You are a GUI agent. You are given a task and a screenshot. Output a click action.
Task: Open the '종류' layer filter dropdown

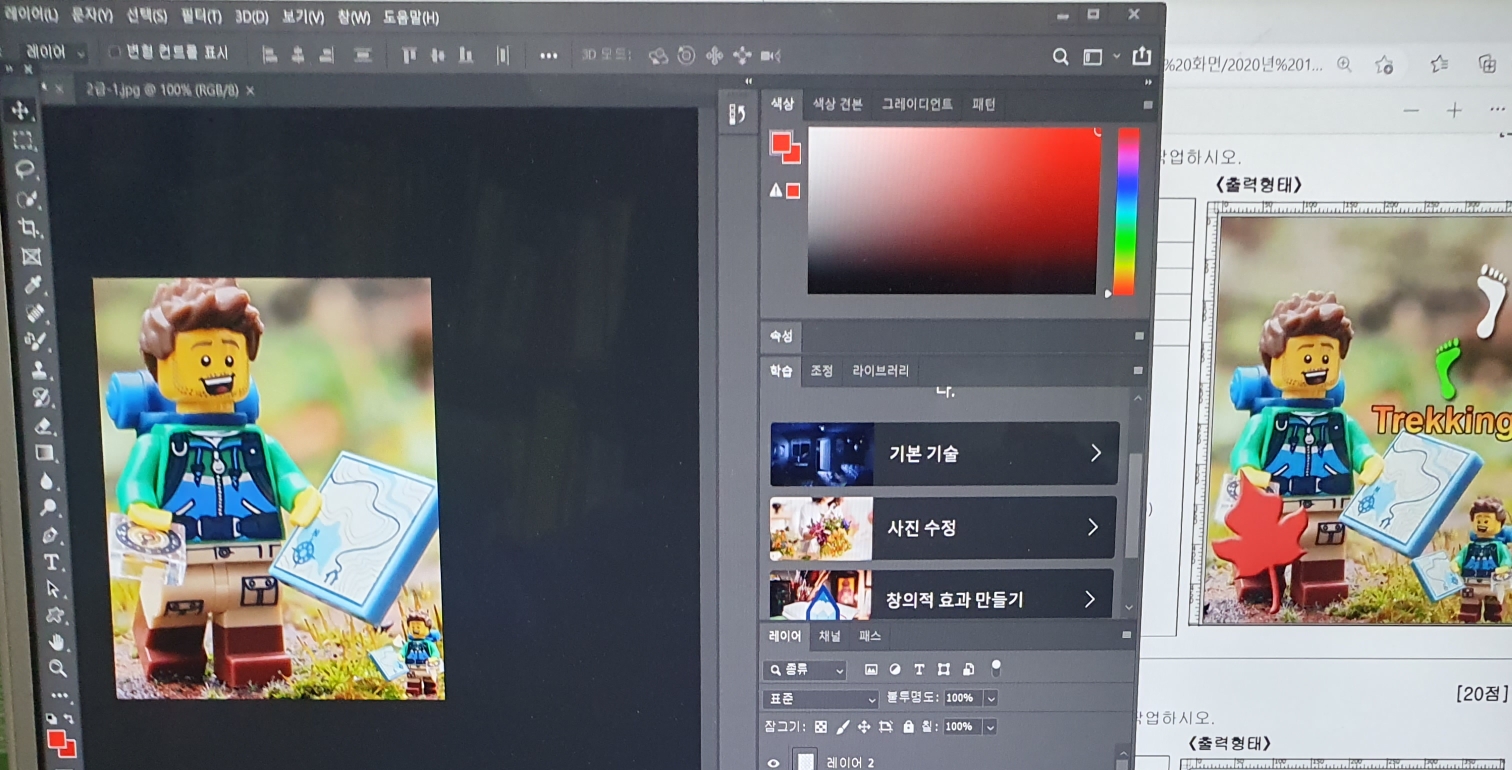(804, 670)
